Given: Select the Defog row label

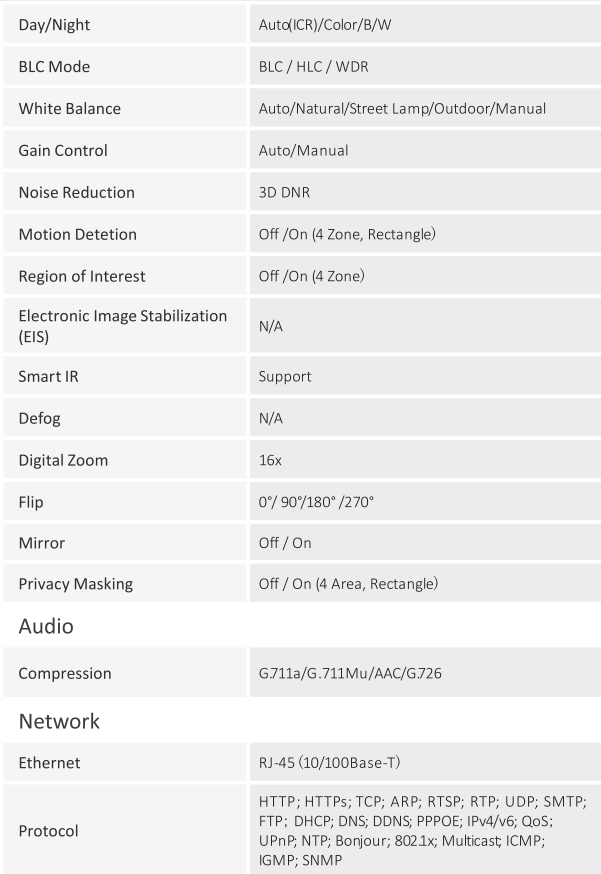Looking at the screenshot, I should click(x=39, y=419).
